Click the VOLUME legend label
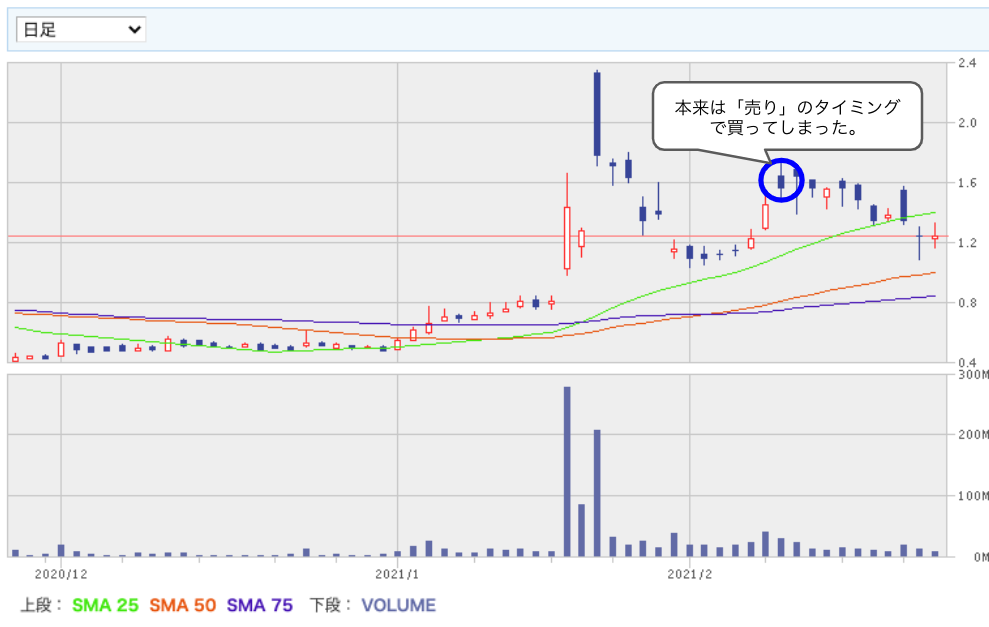Image resolution: width=989 pixels, height=627 pixels. (399, 606)
